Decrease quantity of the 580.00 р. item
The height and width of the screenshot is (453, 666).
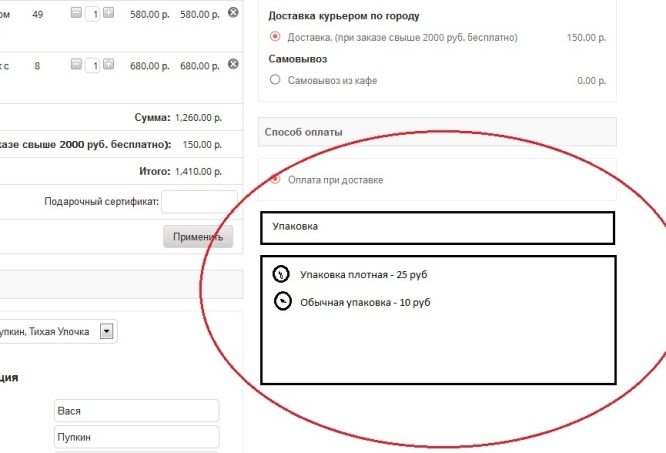coord(76,13)
